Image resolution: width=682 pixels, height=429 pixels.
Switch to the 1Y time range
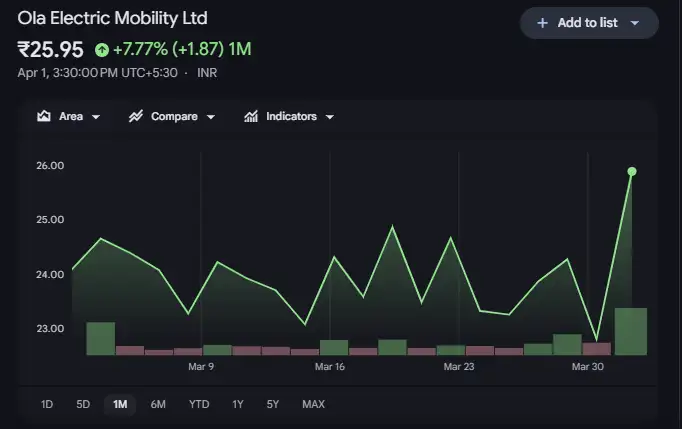[237, 404]
